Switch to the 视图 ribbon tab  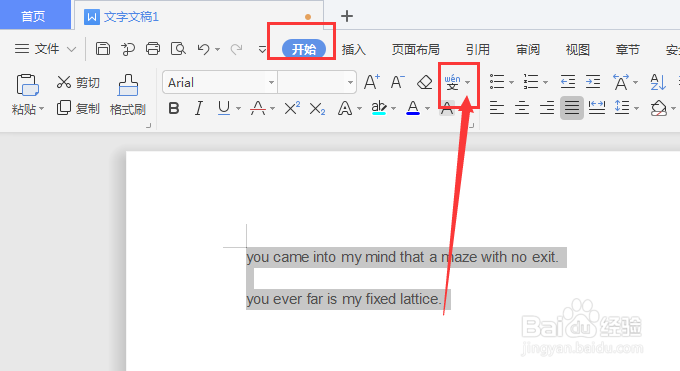coord(577,49)
